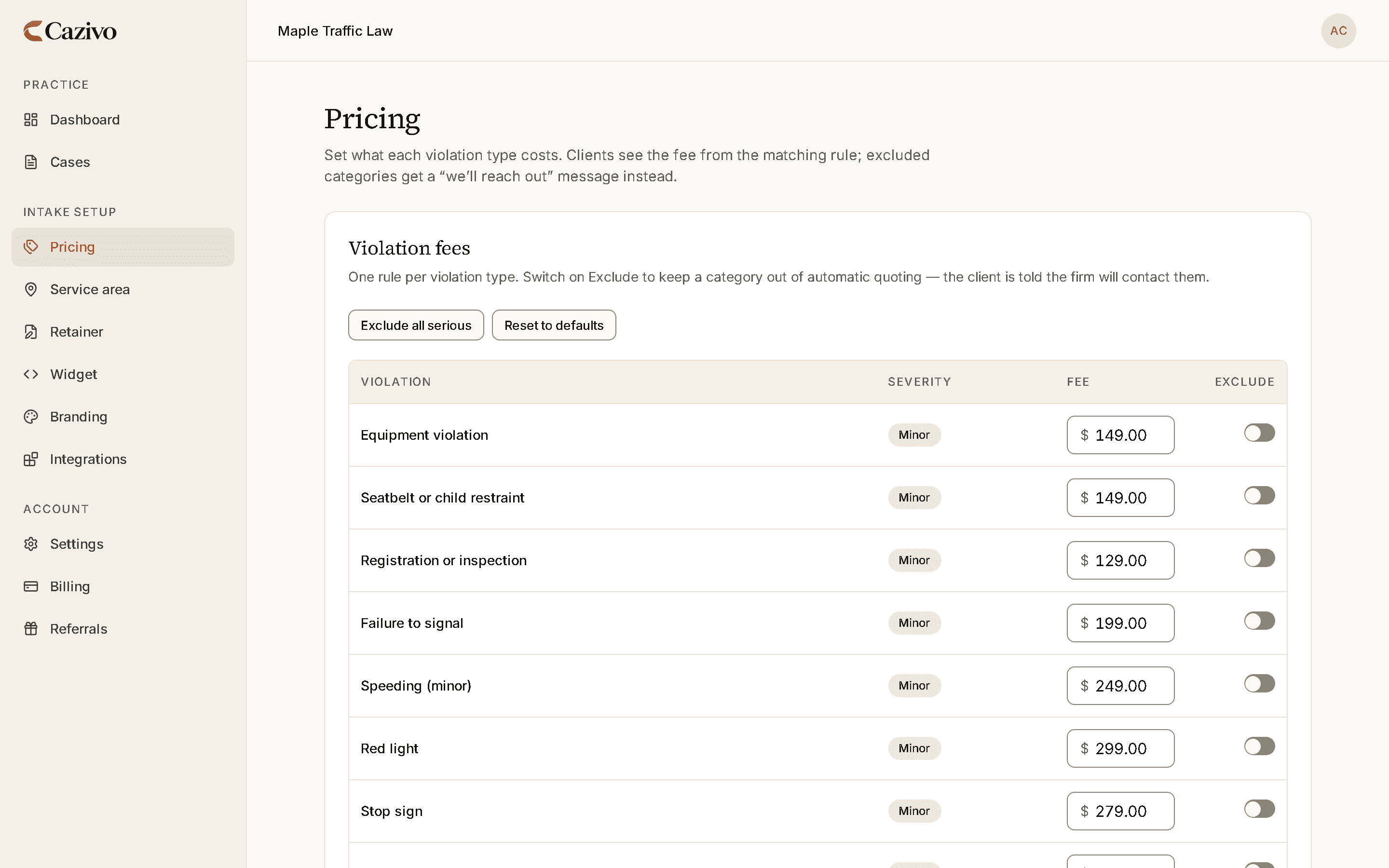Click the Branding palette icon

[x=31, y=417]
